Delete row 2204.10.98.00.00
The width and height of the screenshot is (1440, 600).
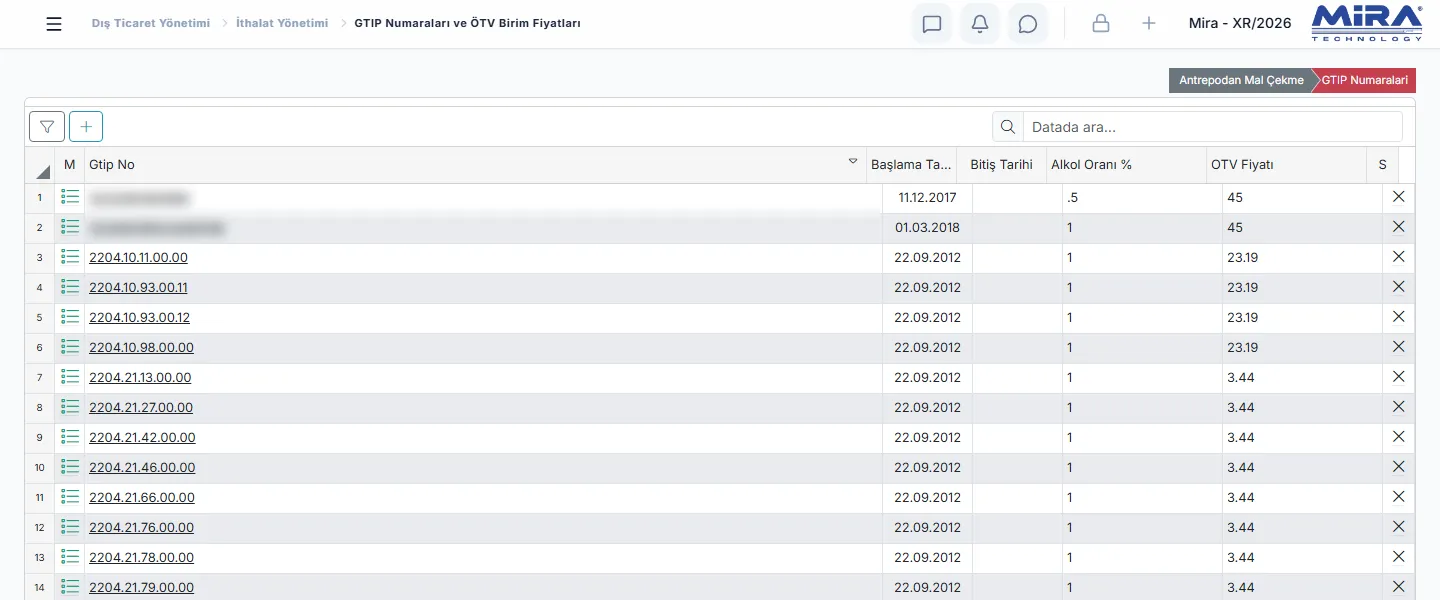click(x=1399, y=347)
